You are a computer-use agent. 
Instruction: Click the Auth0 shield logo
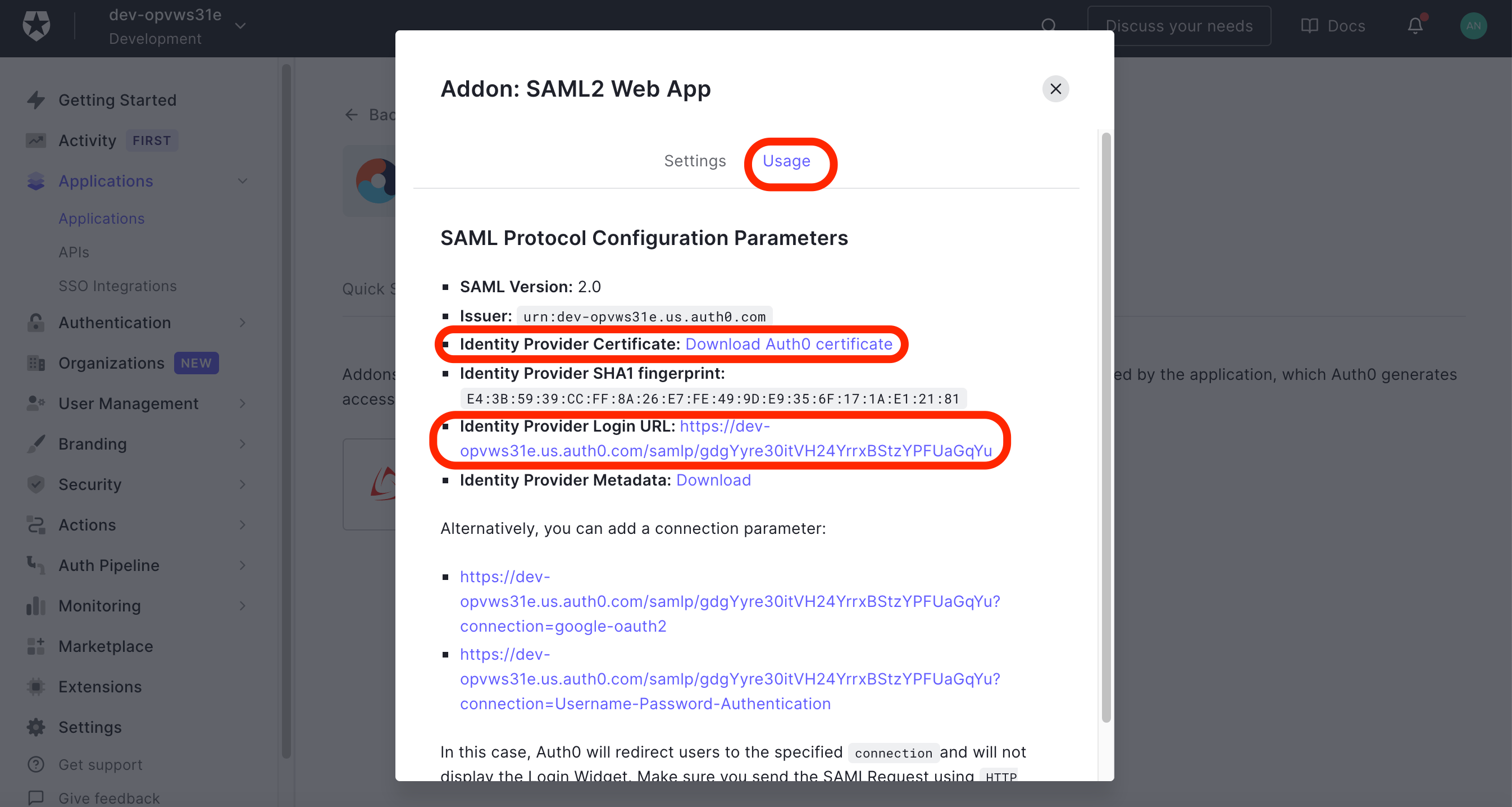(x=35, y=26)
